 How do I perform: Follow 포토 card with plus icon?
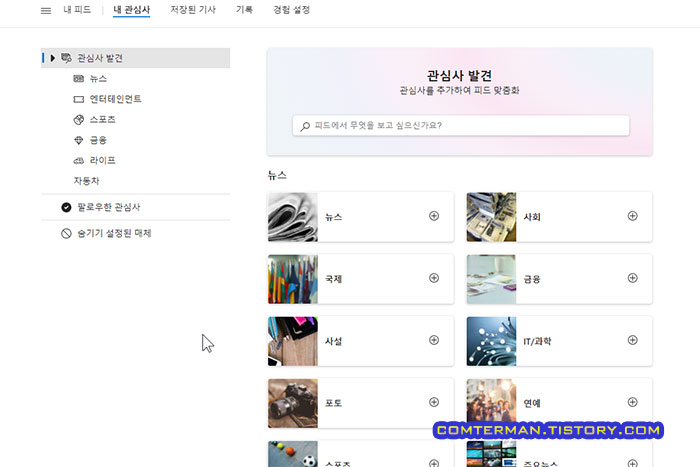click(x=434, y=402)
